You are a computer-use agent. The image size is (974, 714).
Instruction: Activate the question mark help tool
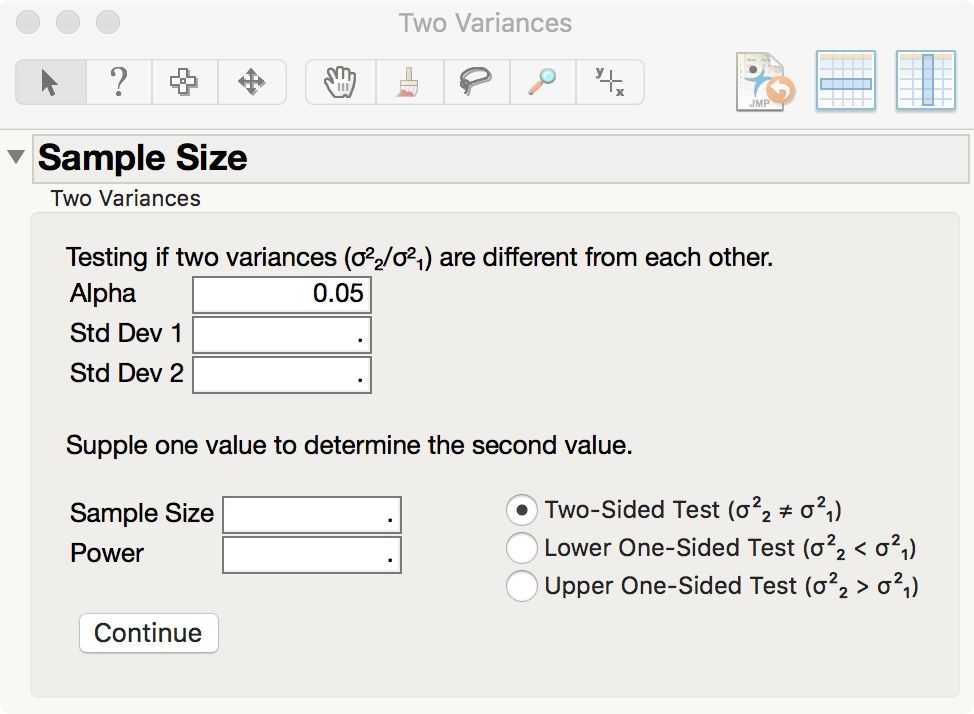118,82
